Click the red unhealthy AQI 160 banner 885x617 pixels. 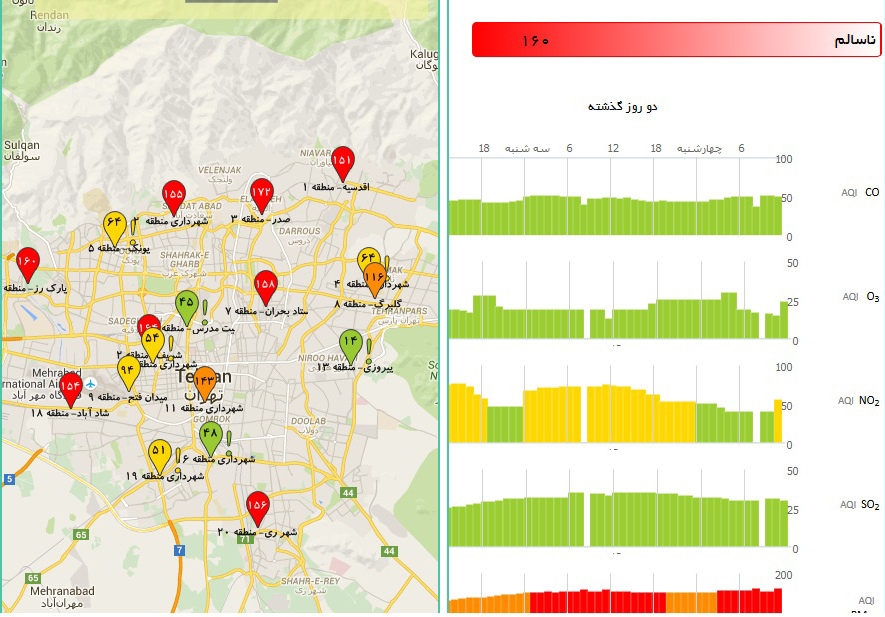676,40
